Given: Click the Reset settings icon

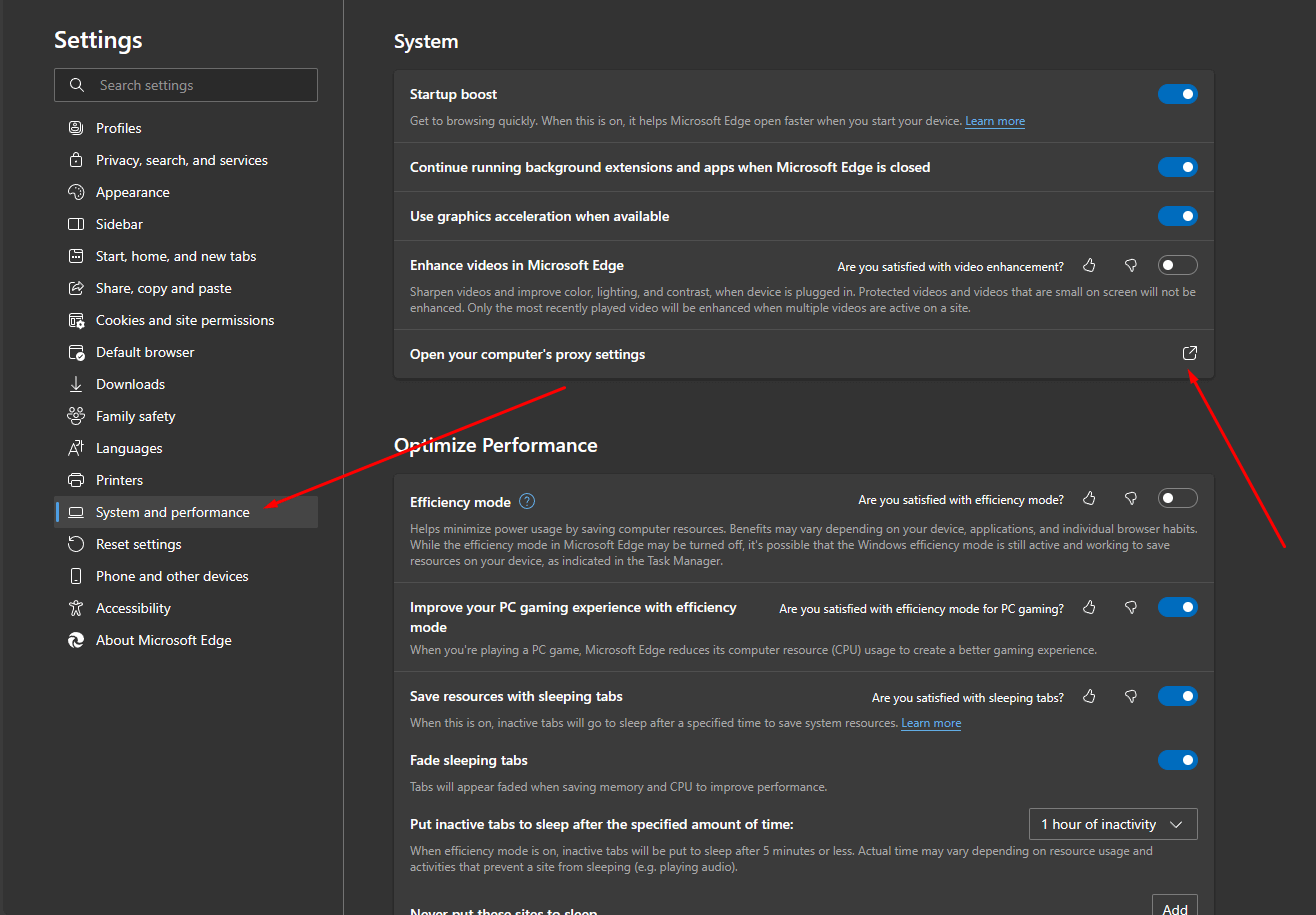Looking at the screenshot, I should click(x=76, y=544).
